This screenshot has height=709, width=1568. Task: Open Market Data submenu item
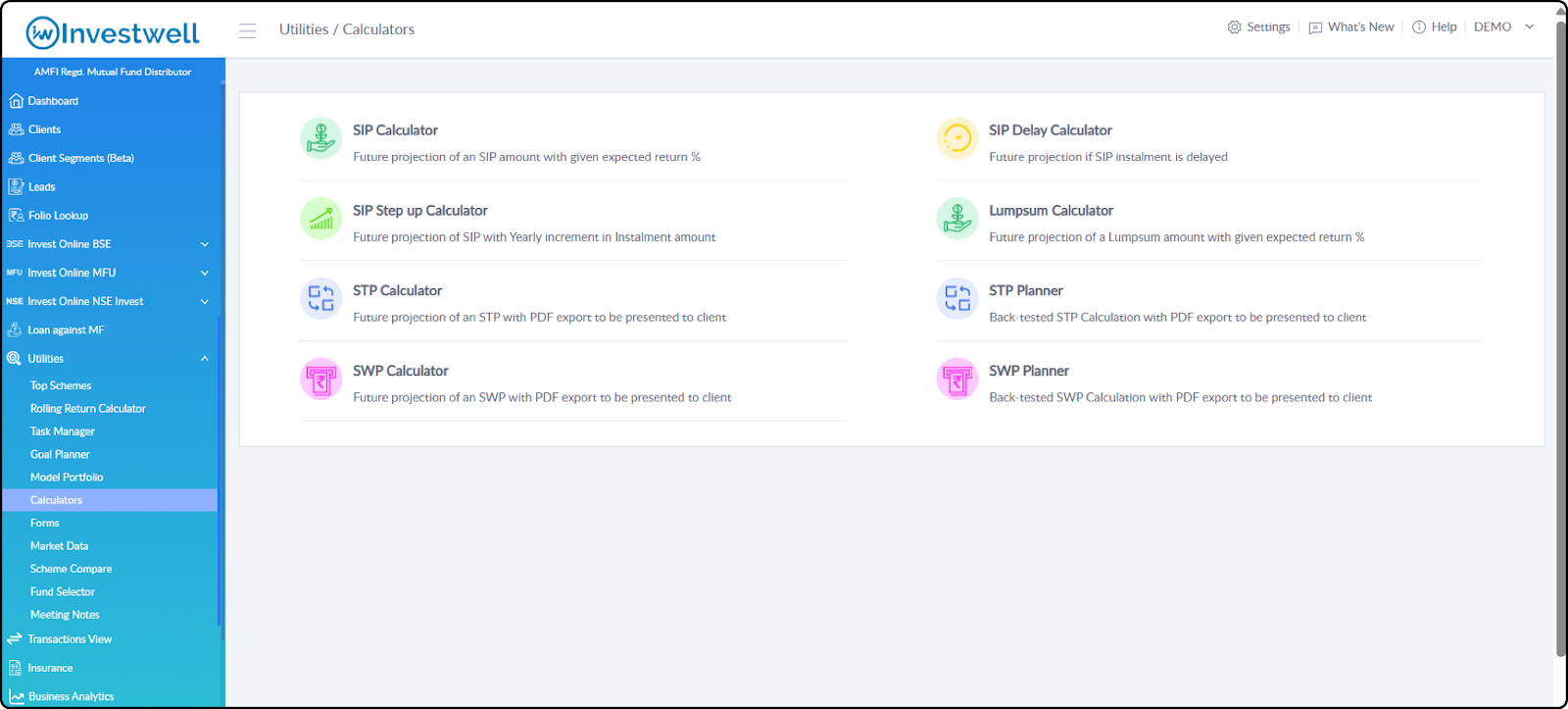(60, 546)
